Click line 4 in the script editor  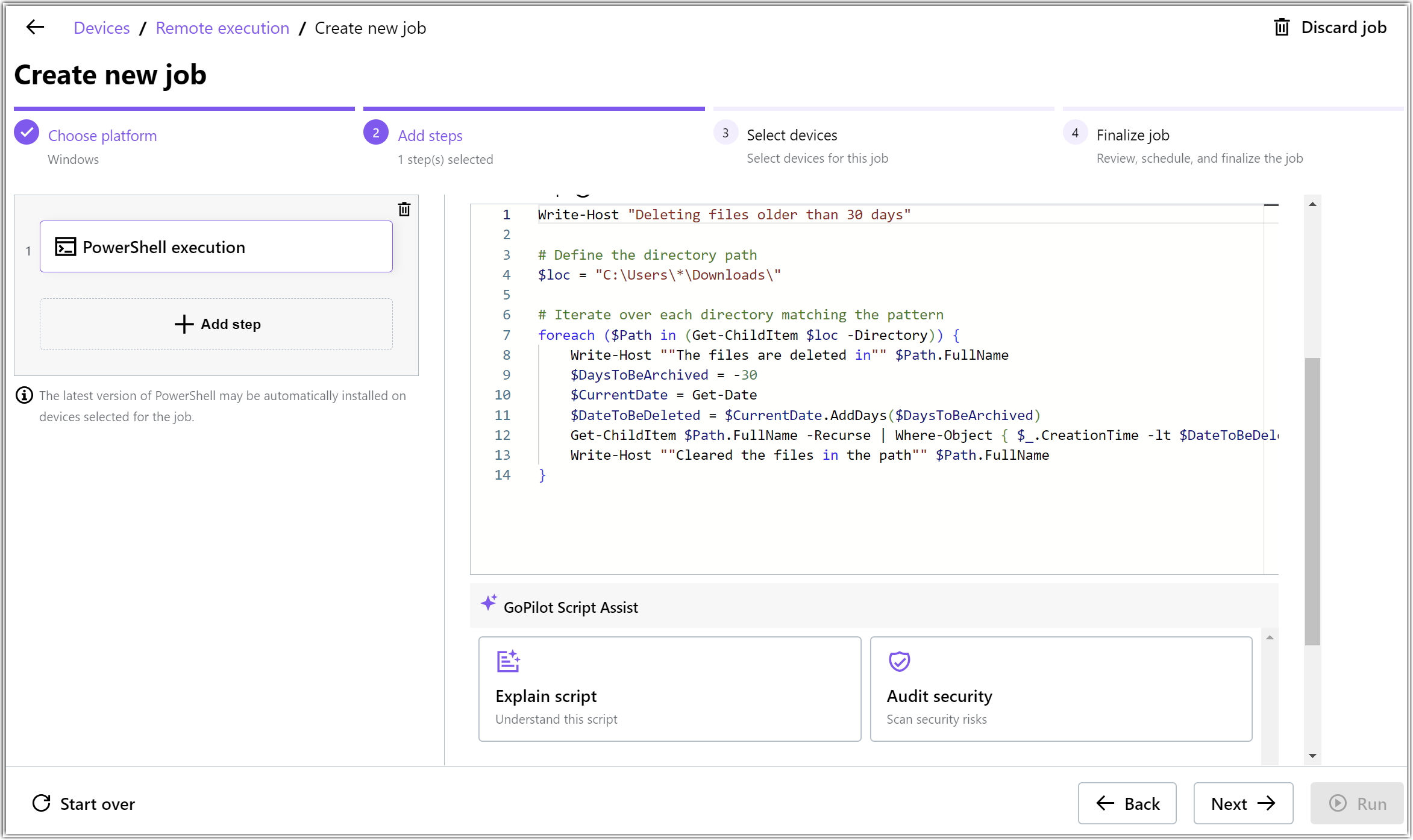[659, 275]
